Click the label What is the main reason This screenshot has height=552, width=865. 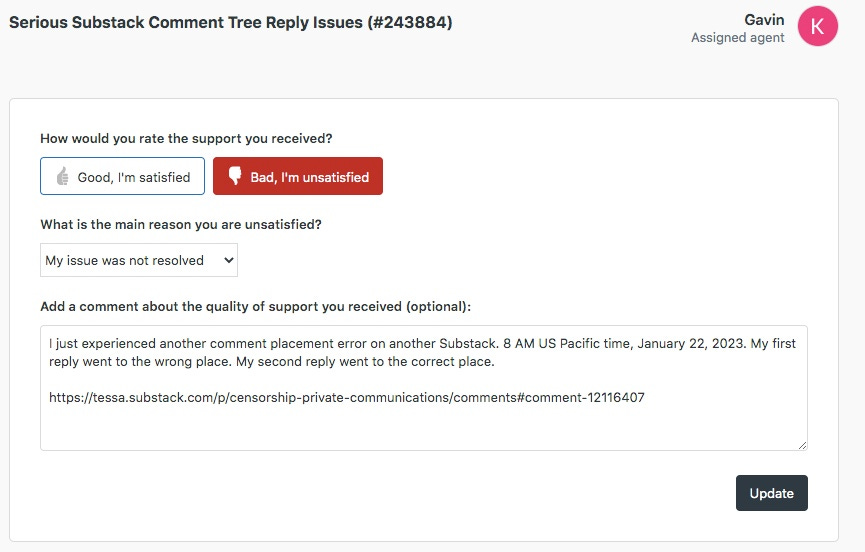(x=181, y=224)
